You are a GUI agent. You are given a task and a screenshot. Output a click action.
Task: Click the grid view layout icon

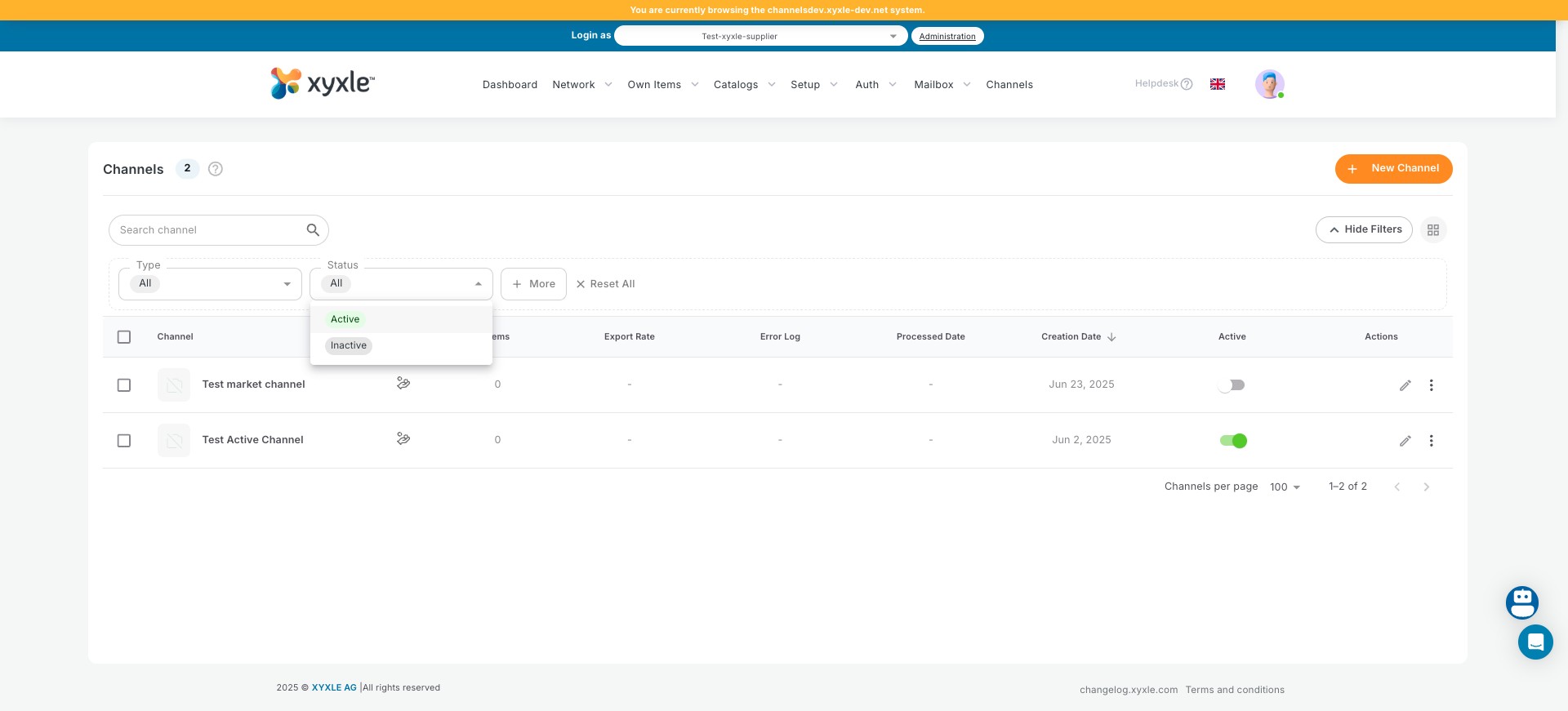[1432, 230]
